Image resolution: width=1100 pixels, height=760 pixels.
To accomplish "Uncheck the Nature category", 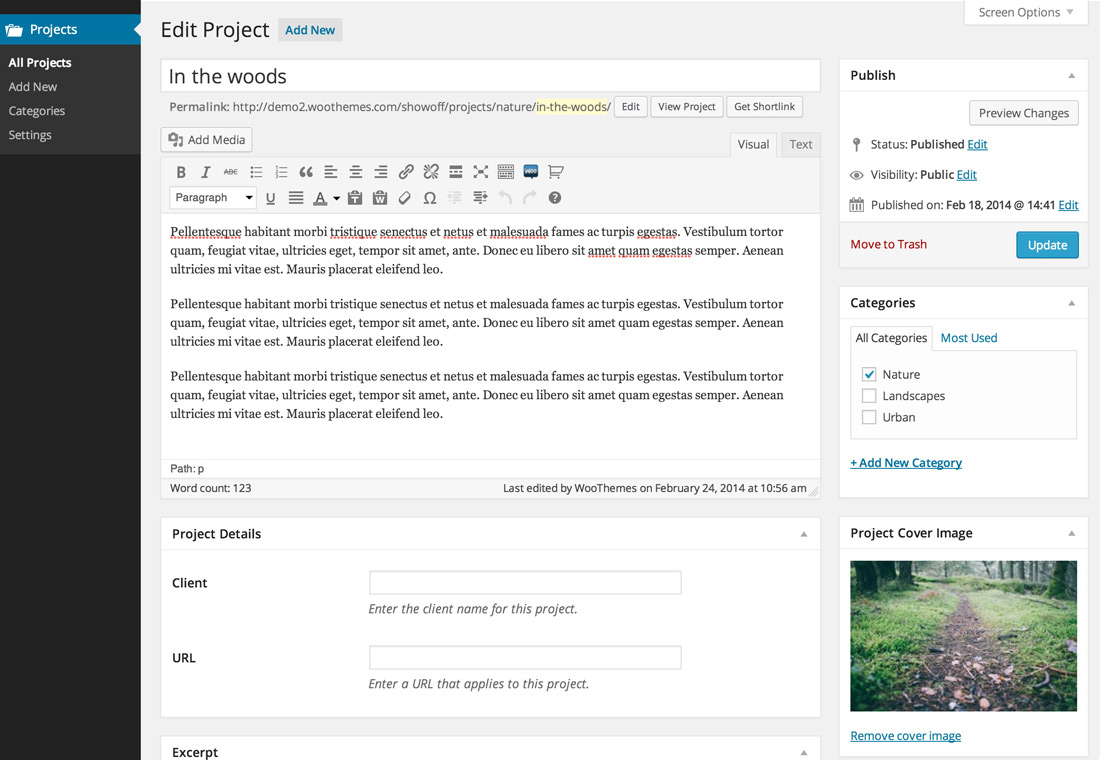I will [869, 373].
